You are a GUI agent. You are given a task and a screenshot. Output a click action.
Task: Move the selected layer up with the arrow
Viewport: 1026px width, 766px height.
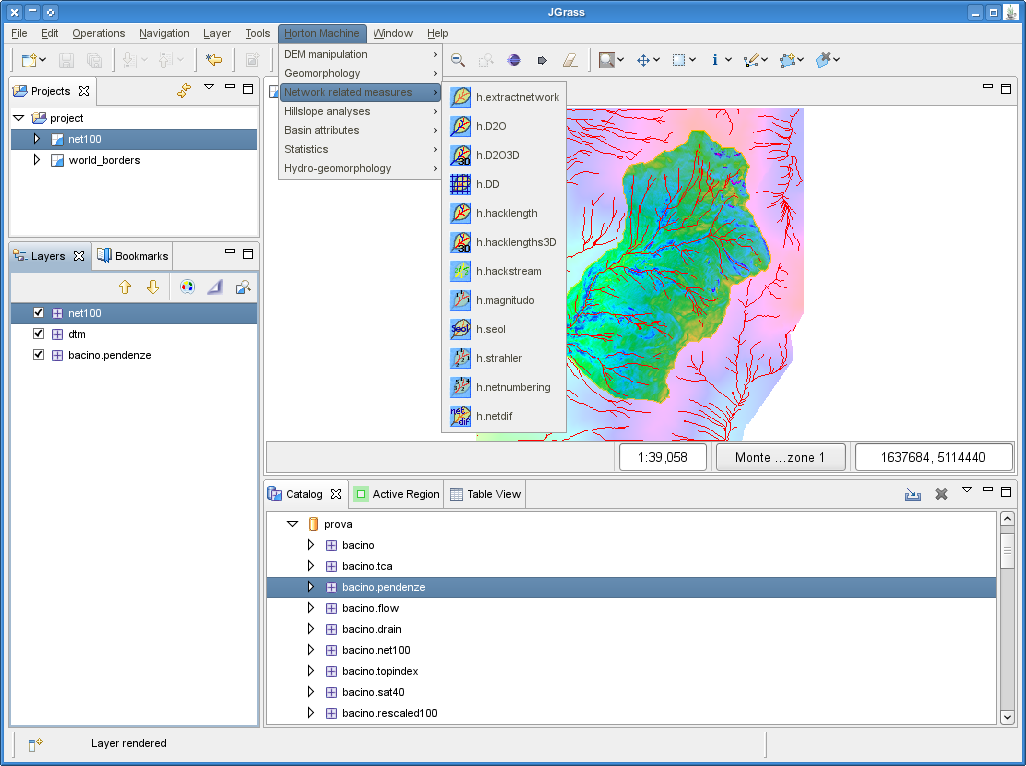[125, 287]
